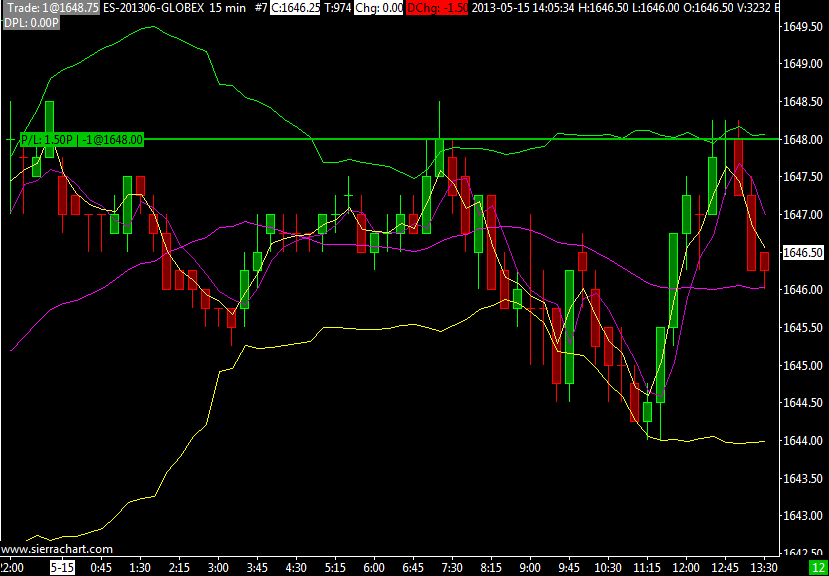Click the 3:45 time axis label
Image resolution: width=829 pixels, height=576 pixels.
[257, 567]
